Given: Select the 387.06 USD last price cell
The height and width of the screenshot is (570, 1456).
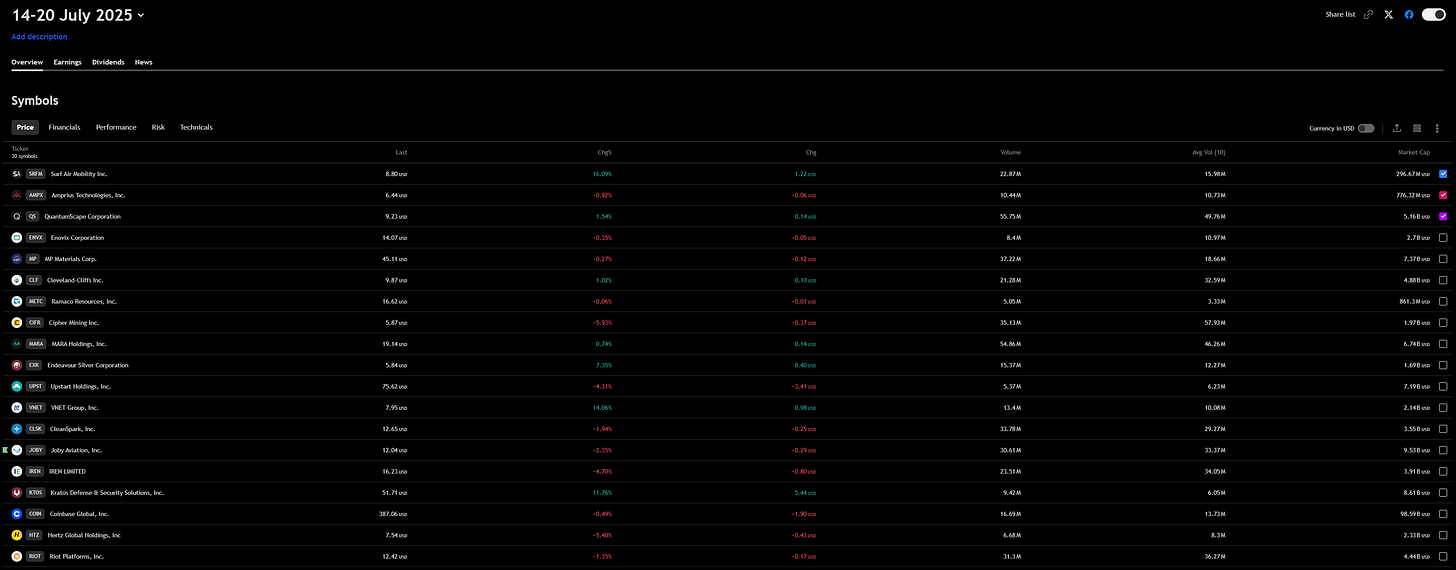Looking at the screenshot, I should (392, 514).
